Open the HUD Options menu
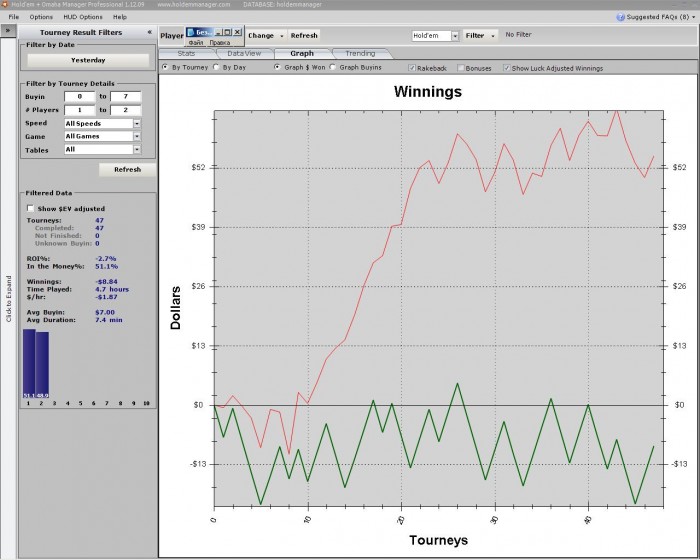 tap(83, 17)
